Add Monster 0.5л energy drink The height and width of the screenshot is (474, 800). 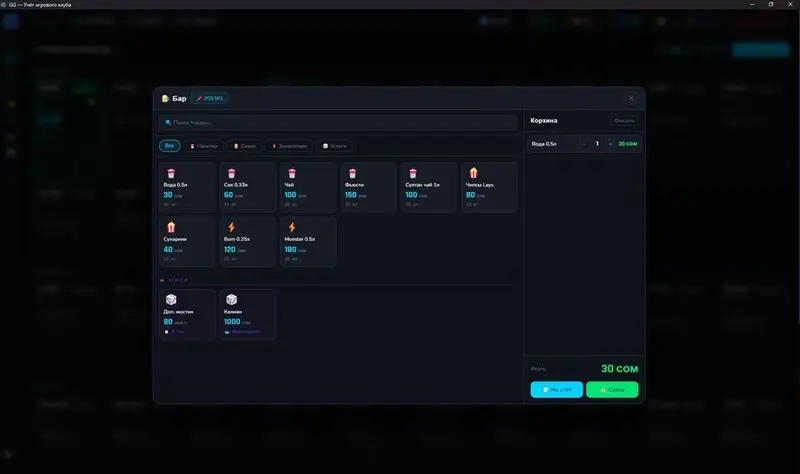tap(308, 242)
